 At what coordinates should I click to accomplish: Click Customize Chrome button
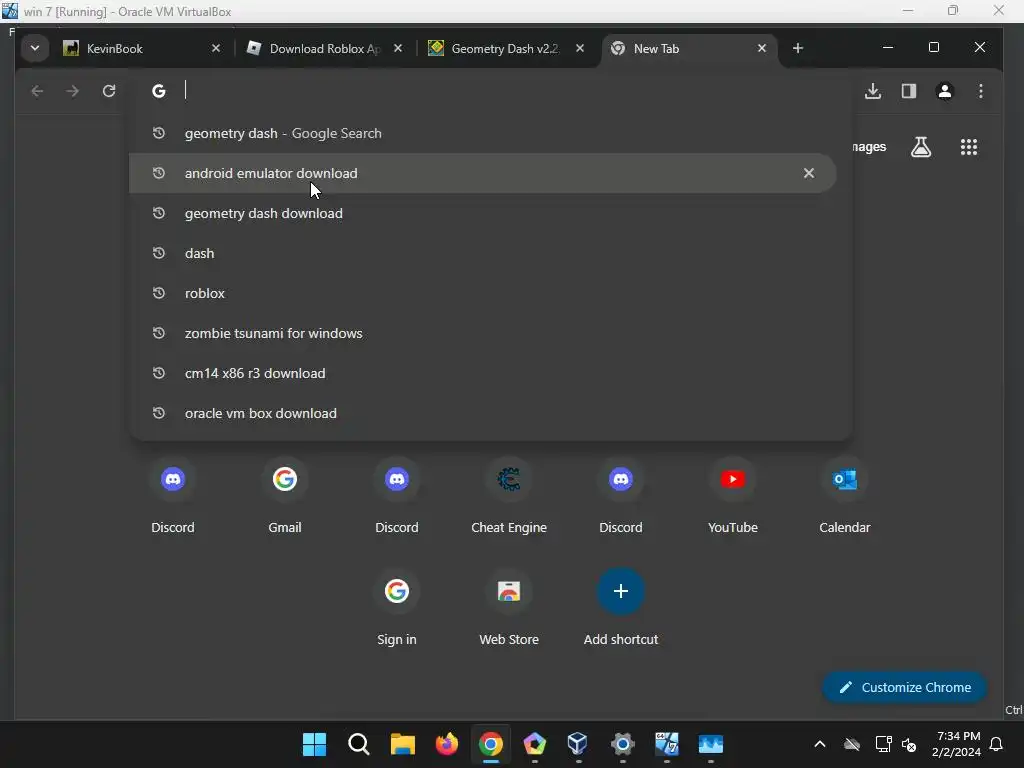pyautogui.click(x=904, y=687)
